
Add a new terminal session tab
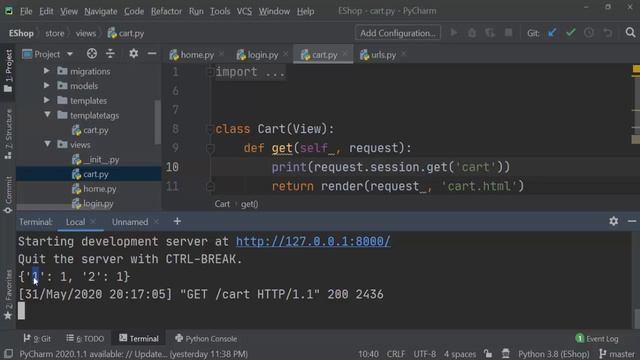[177, 221]
